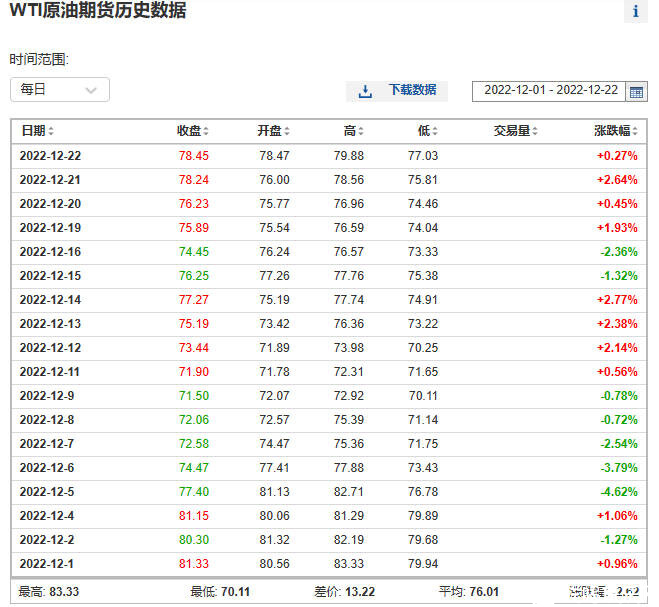The image size is (659, 607).
Task: Sort by 日期 column arrows
Action: [51, 131]
